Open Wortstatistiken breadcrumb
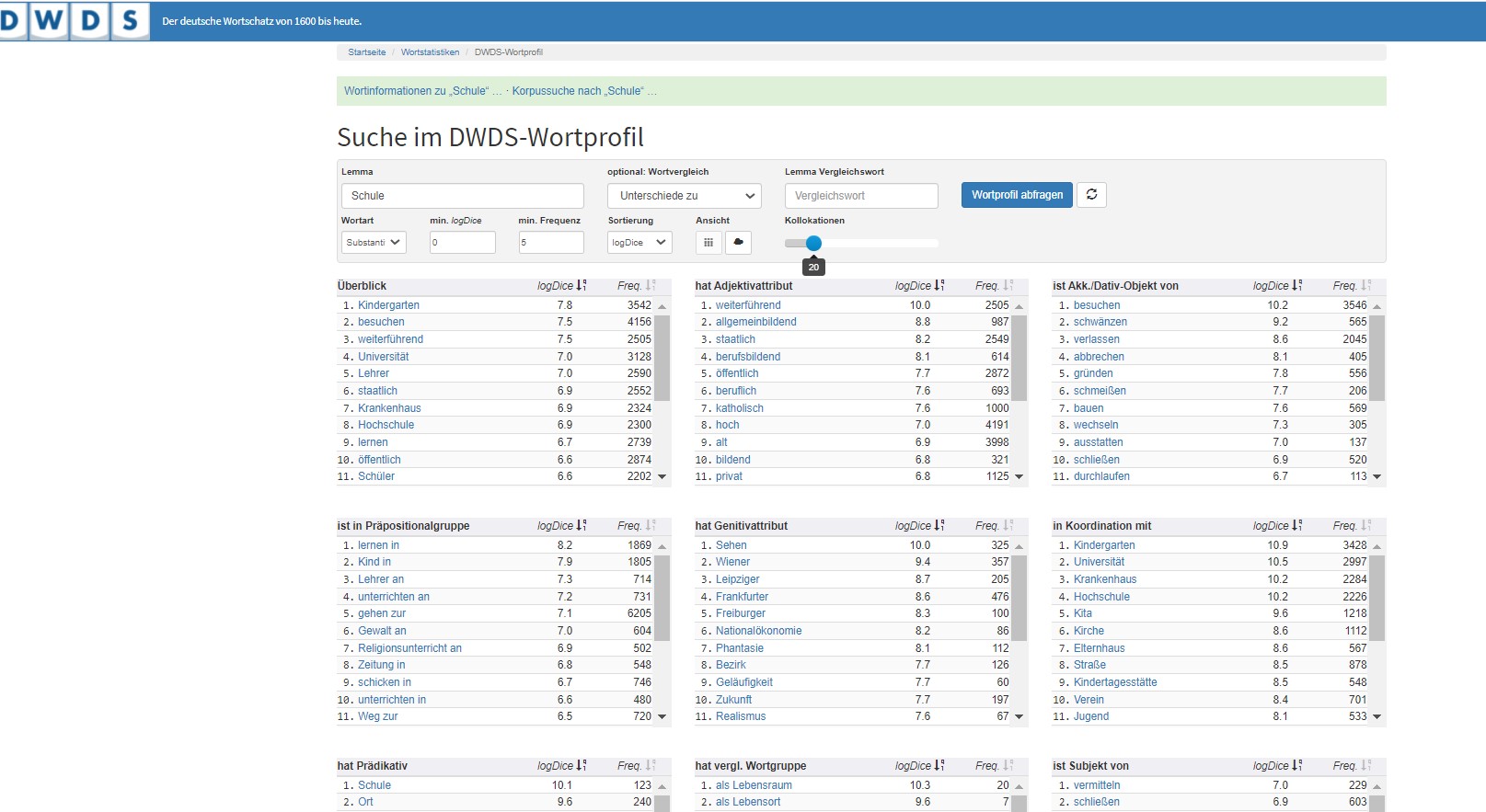 pyautogui.click(x=430, y=52)
